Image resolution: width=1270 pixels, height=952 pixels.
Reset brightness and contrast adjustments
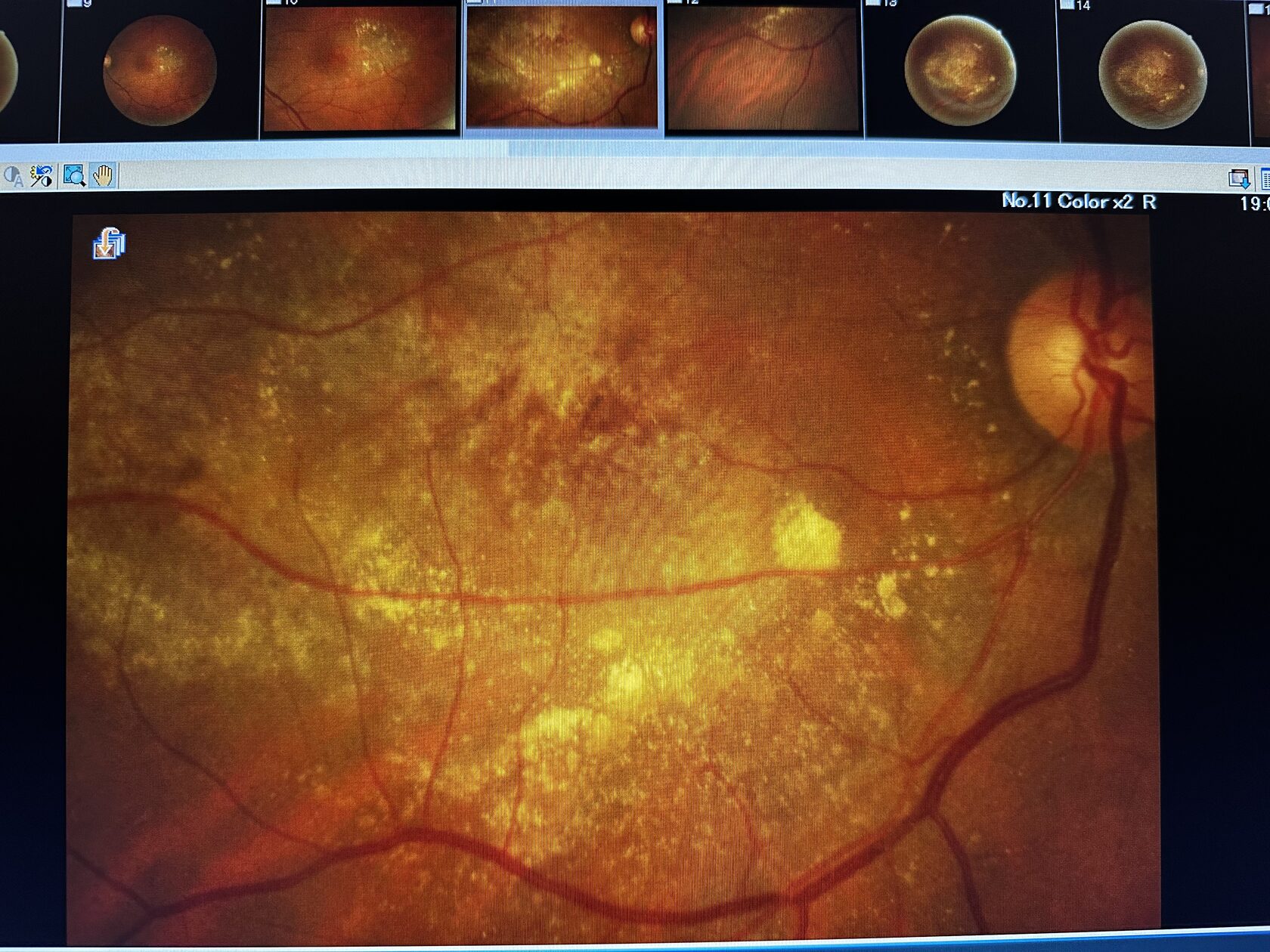[x=41, y=177]
